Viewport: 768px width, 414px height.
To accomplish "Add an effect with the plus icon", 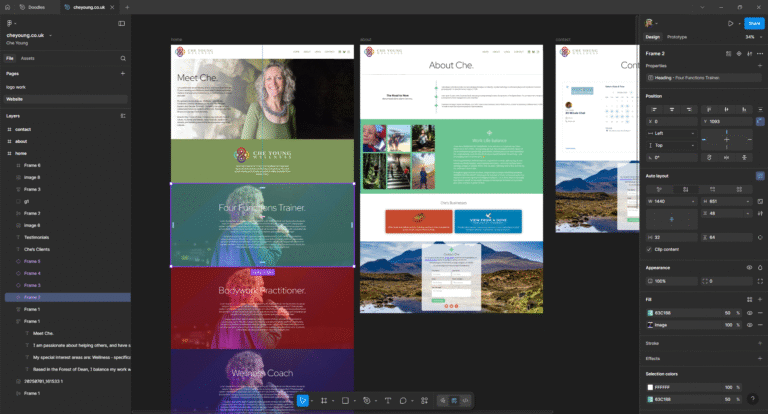I will point(760,359).
